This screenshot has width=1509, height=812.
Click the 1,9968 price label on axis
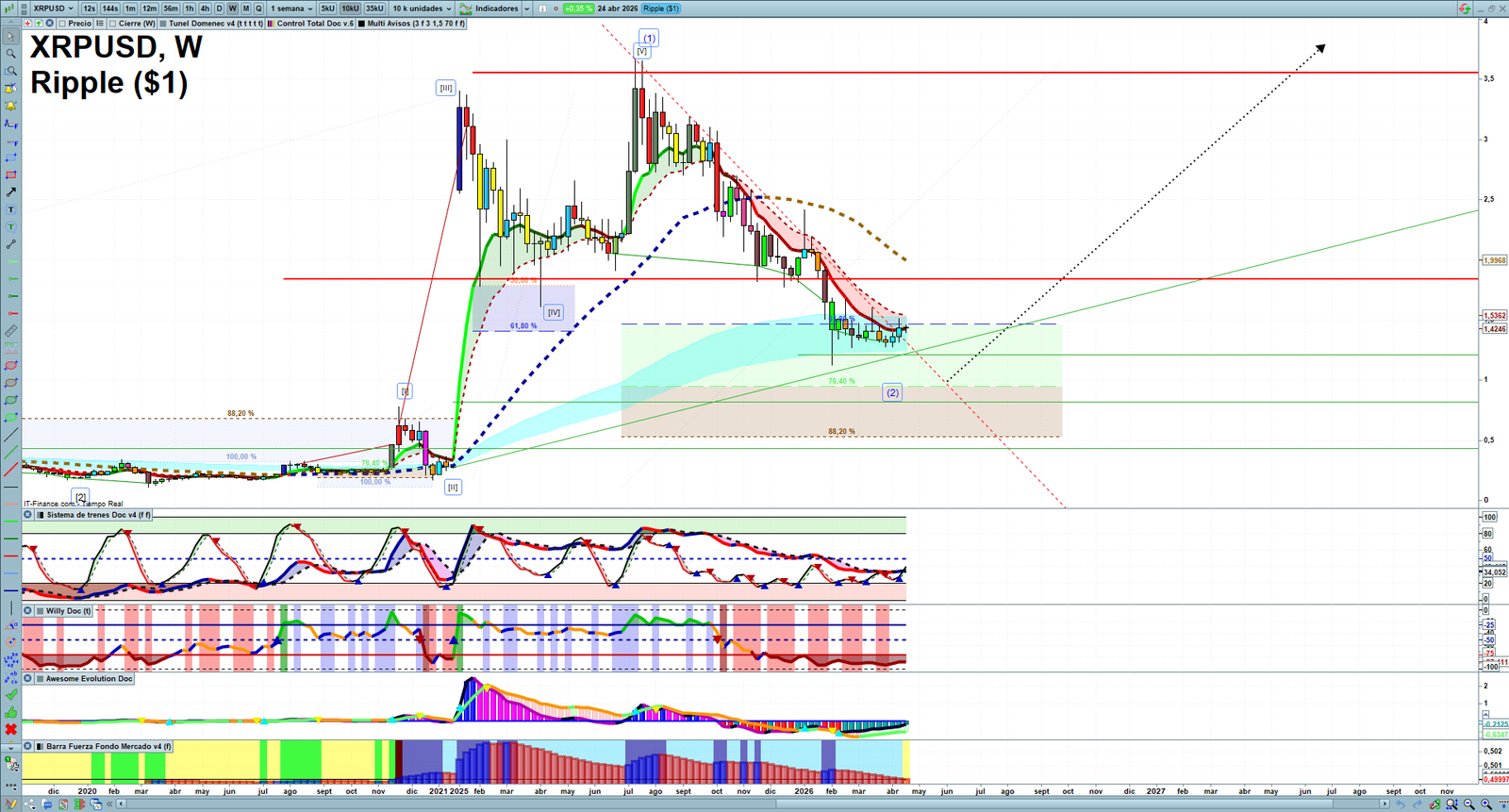point(1495,260)
